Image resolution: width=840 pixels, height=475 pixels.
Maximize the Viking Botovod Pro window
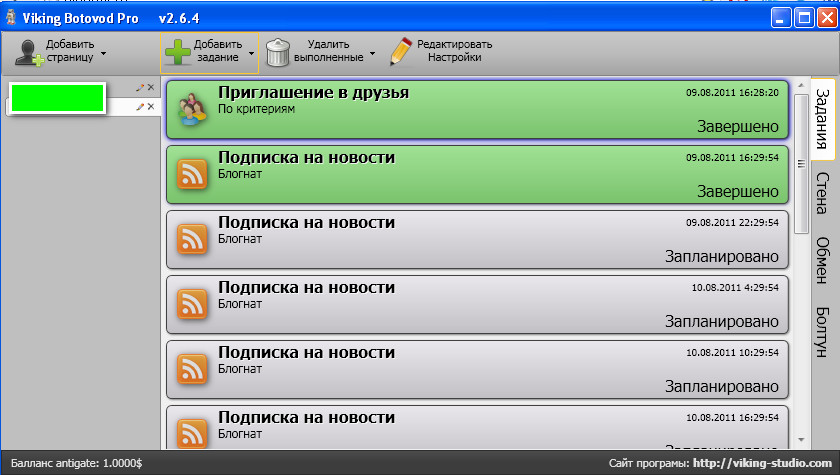coord(805,18)
